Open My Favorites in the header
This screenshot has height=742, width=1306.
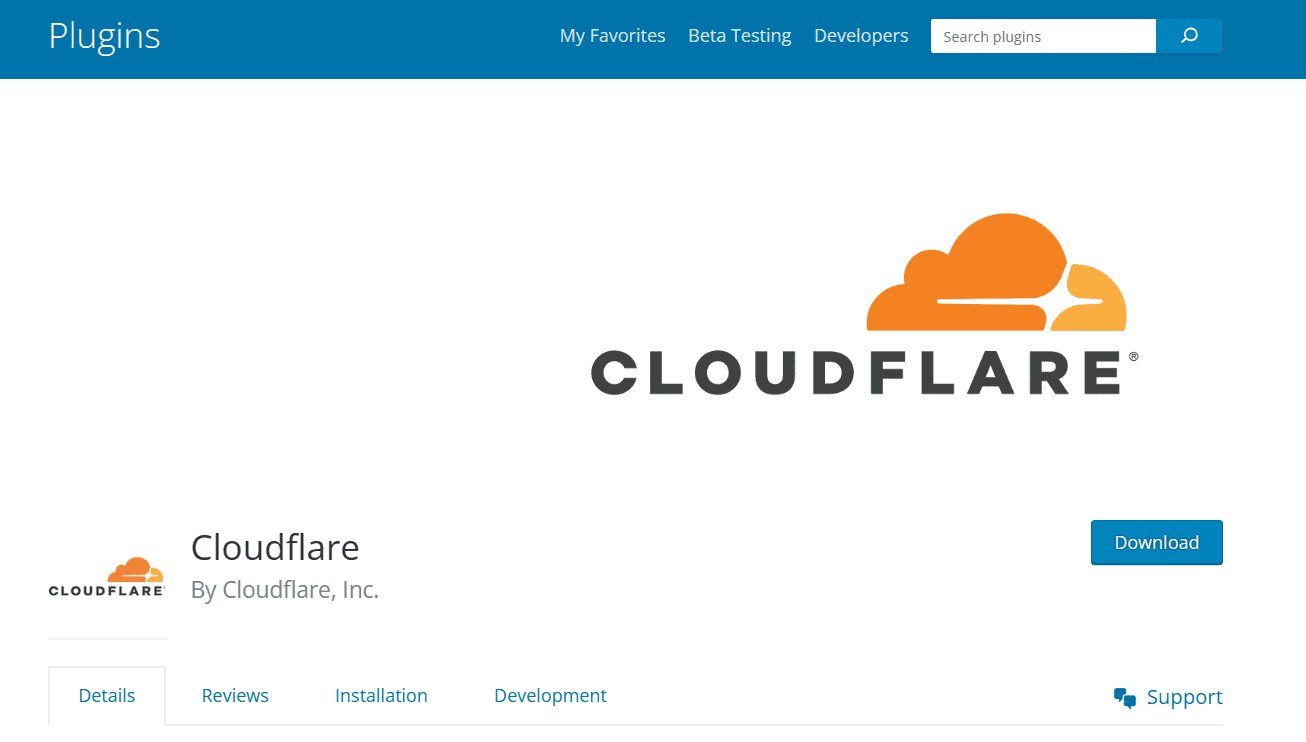612,36
